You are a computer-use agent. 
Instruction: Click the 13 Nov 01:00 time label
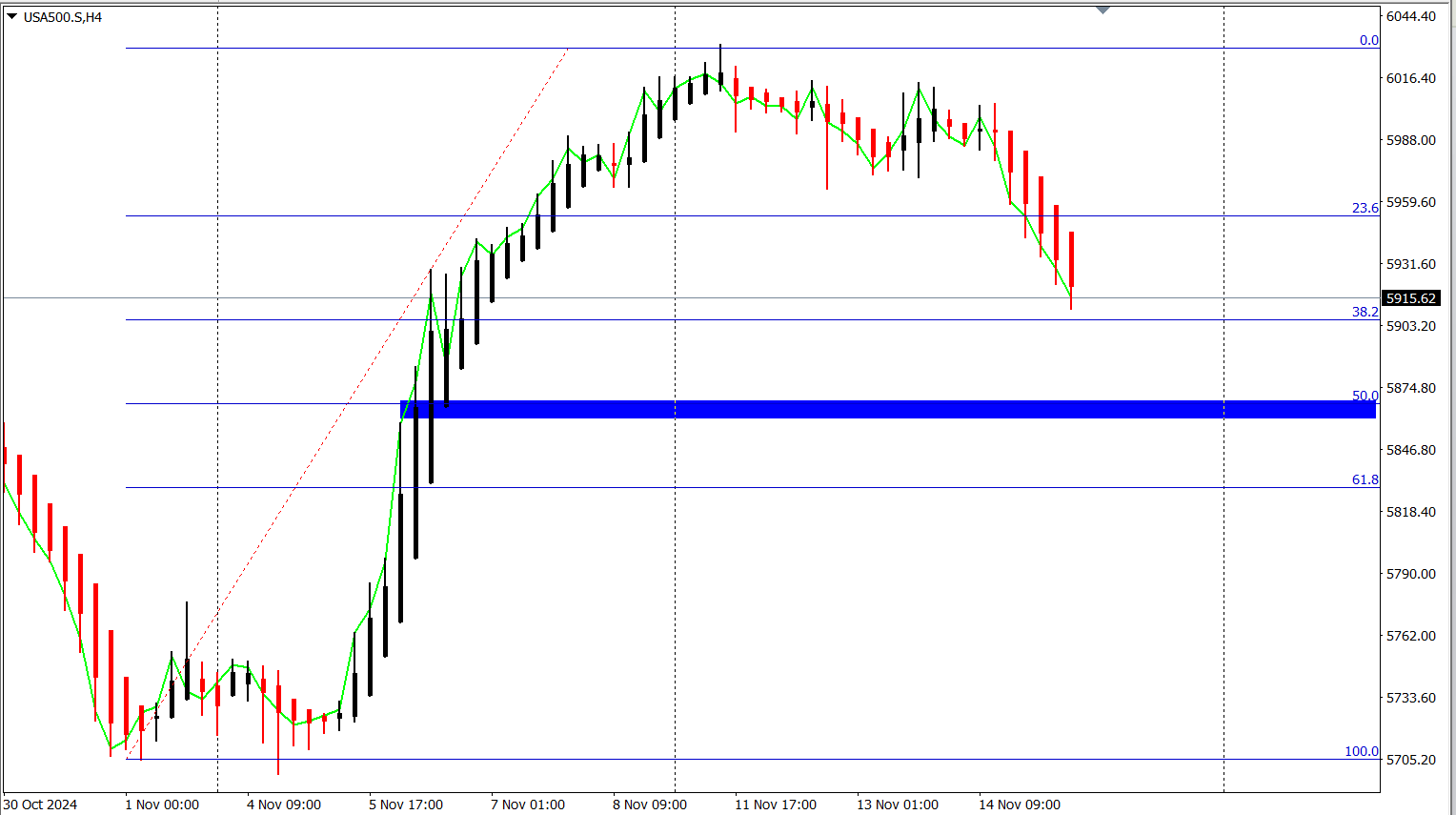[x=898, y=805]
